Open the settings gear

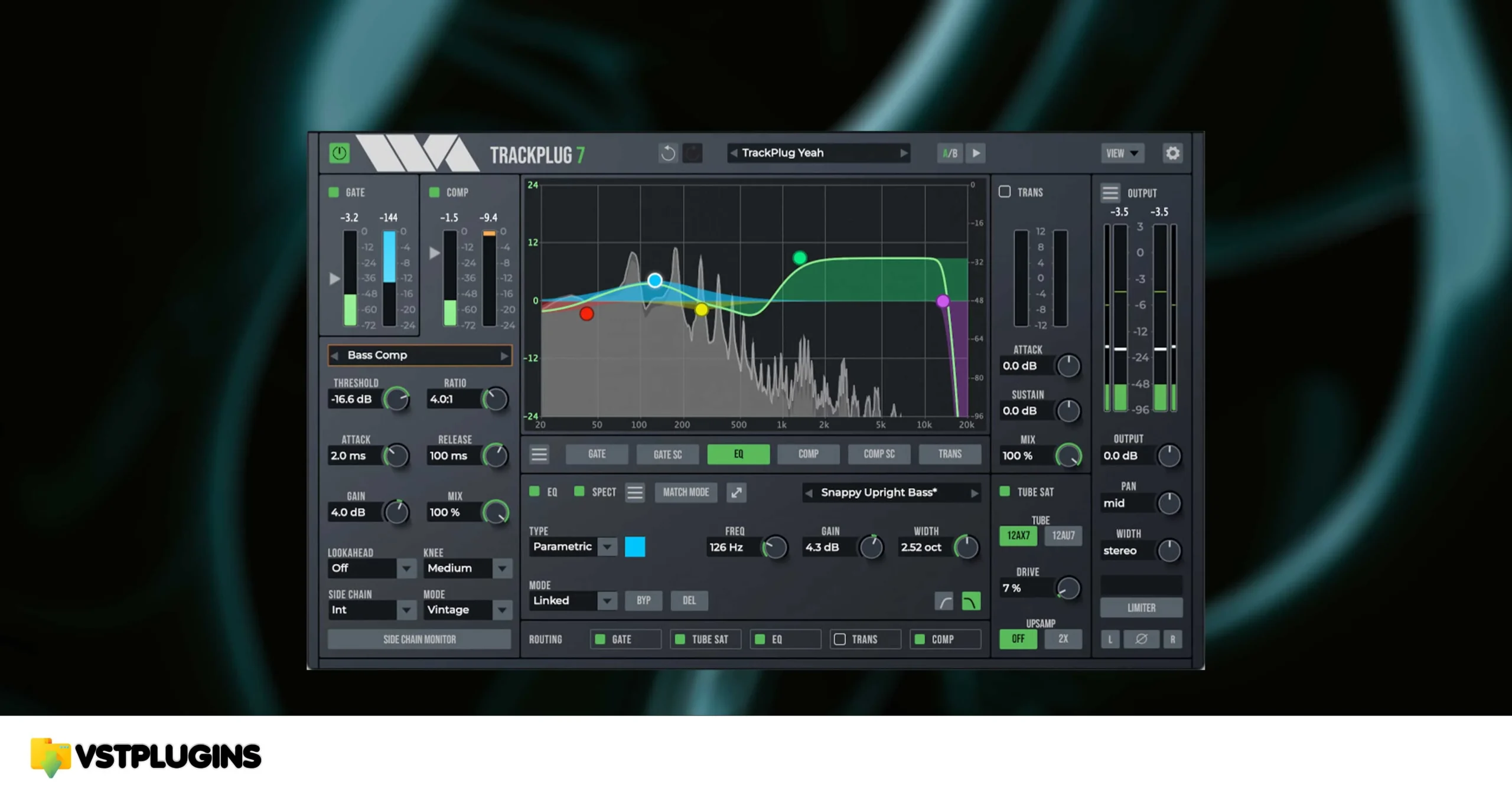(x=1172, y=153)
